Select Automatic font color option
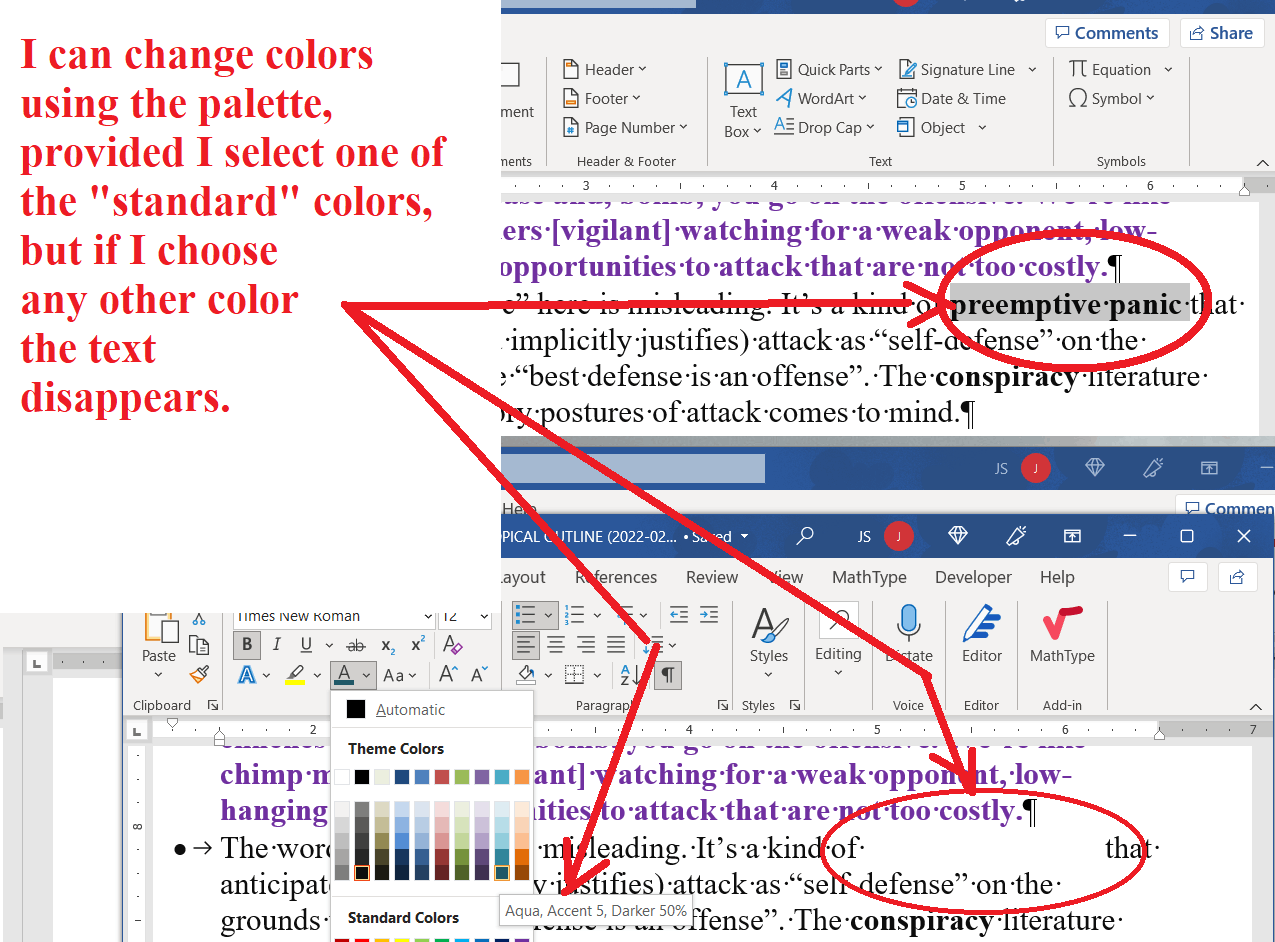Viewport: 1275px width, 942px height. pos(432,709)
